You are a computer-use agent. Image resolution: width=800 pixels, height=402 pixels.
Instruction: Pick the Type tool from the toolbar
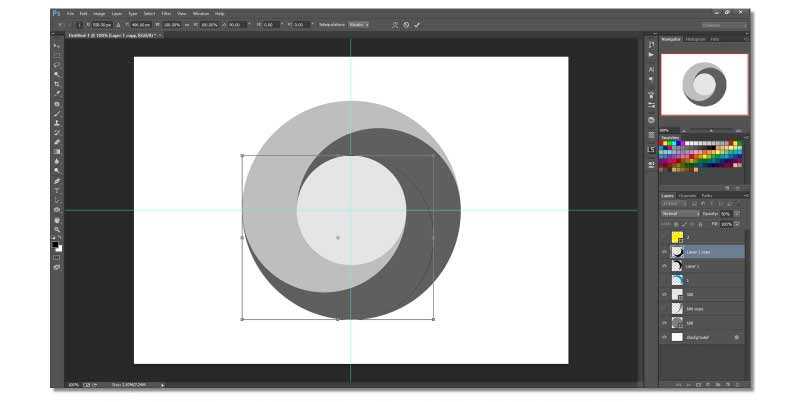point(57,190)
